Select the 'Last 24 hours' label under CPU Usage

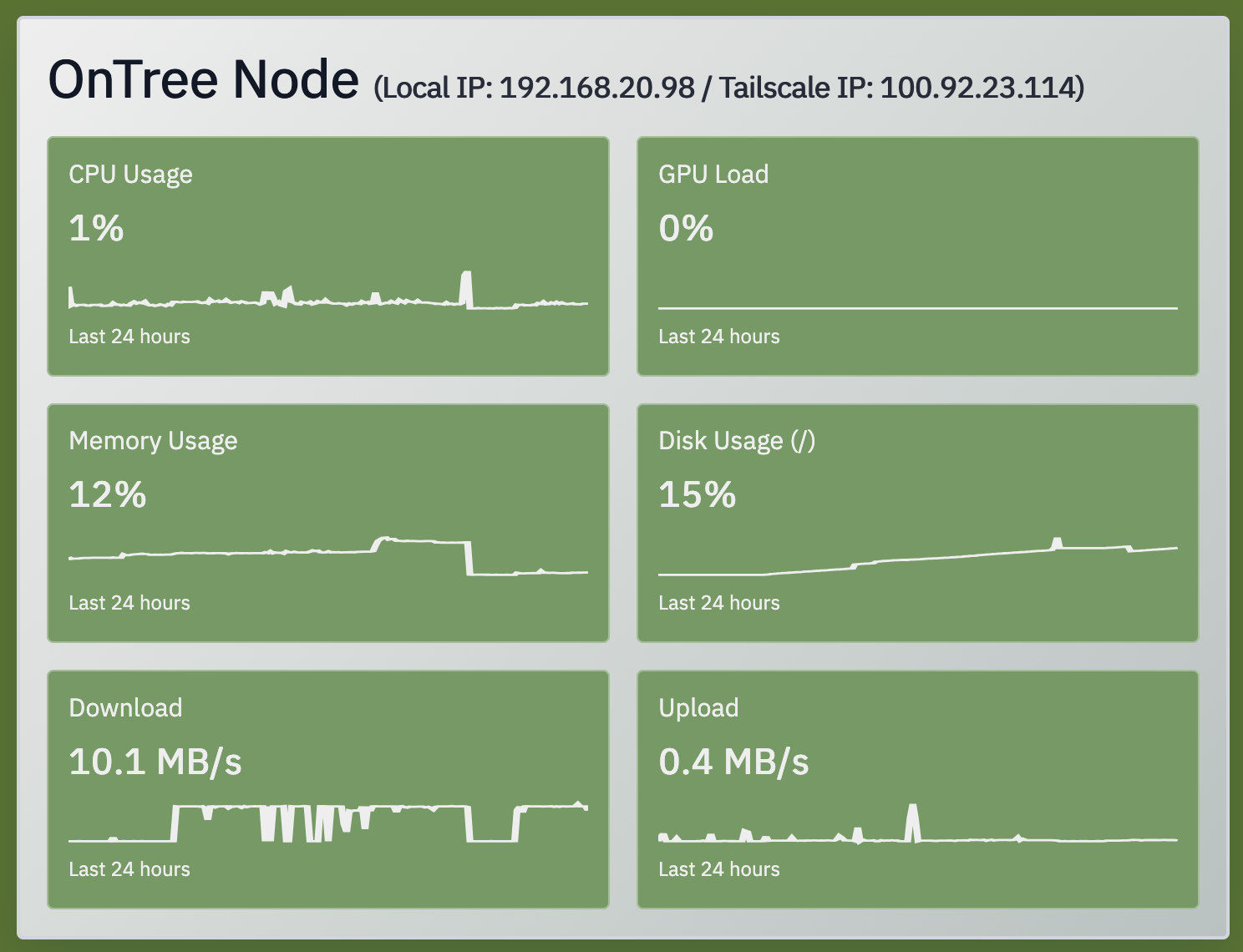tap(129, 336)
